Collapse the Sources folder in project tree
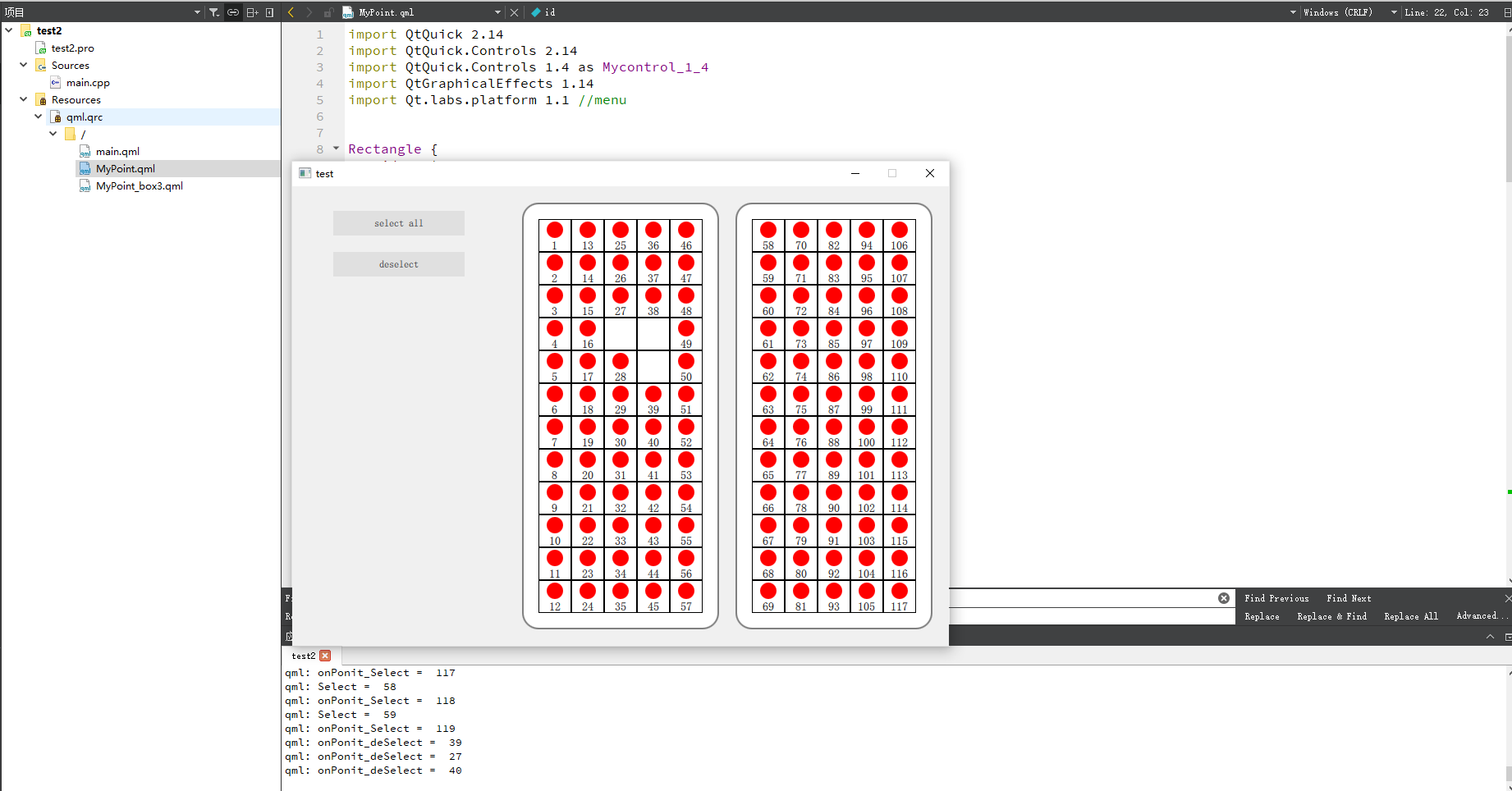Image resolution: width=1512 pixels, height=791 pixels. pos(24,65)
